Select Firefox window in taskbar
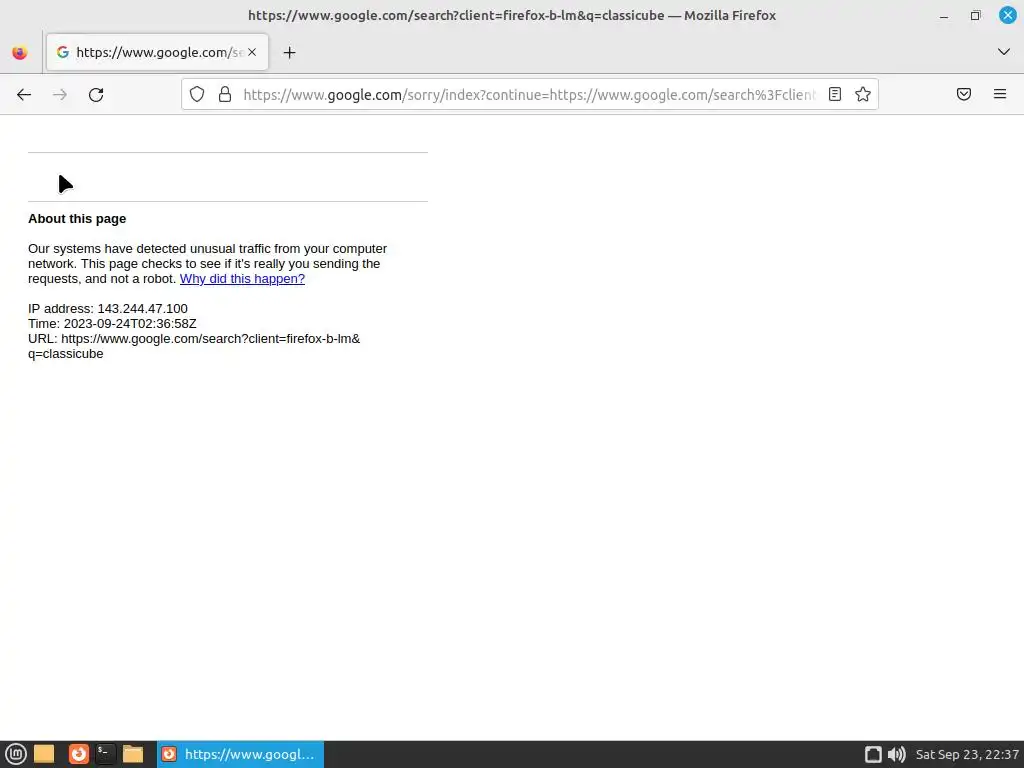This screenshot has width=1024, height=768. [240, 754]
